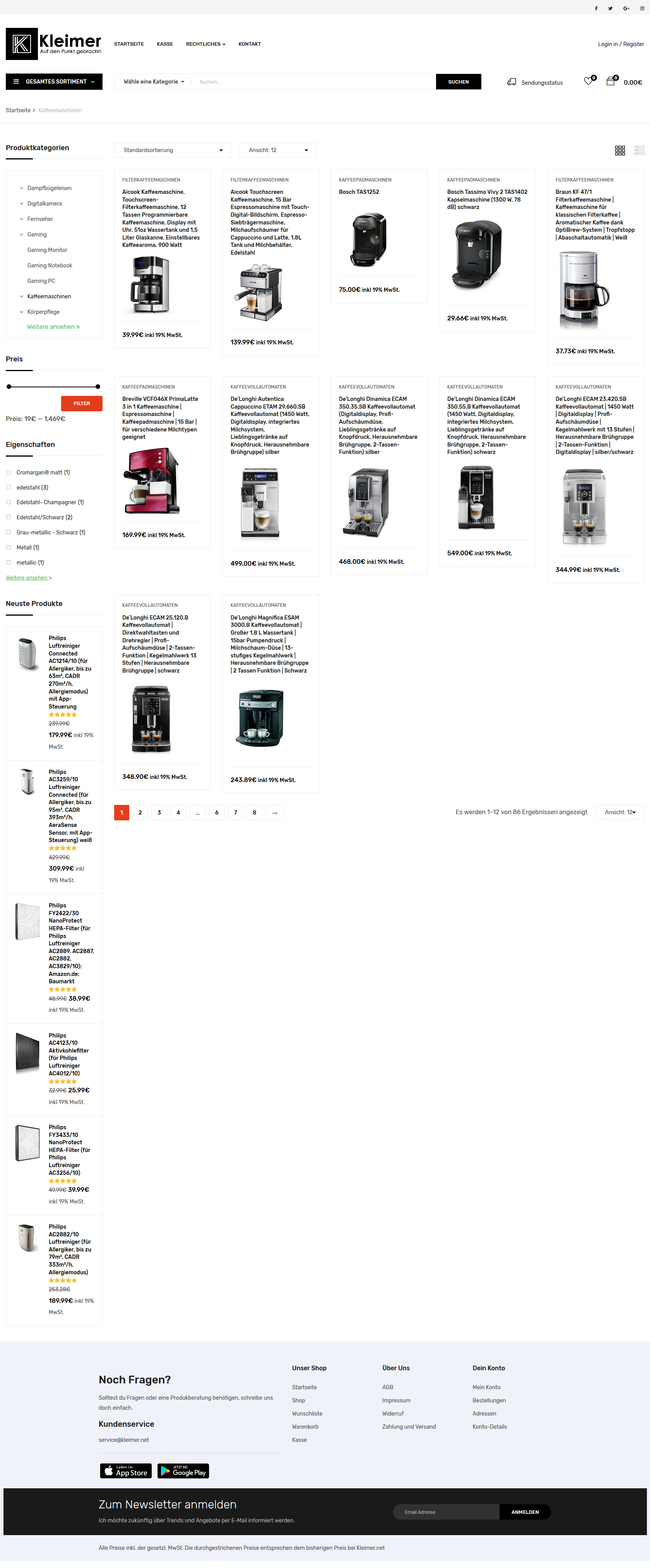Image resolution: width=650 pixels, height=1568 pixels.
Task: Expand the Wähle eine Kategorie dropdown
Action: pyautogui.click(x=153, y=82)
